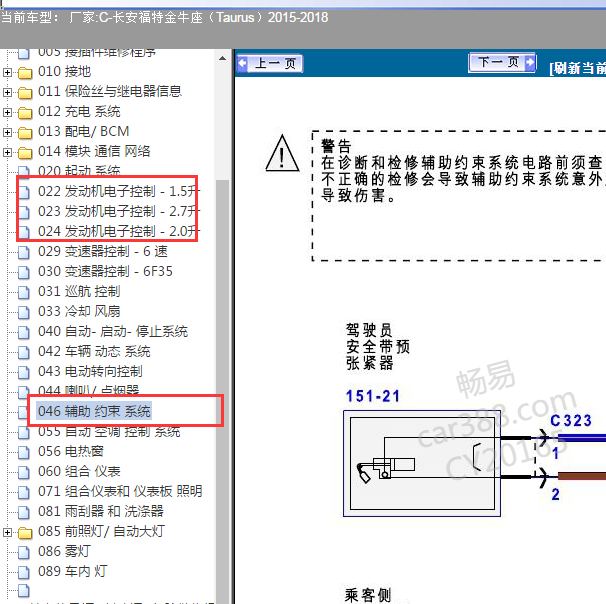Select 085 前照灯/ 自动大灯 entry

point(101,532)
